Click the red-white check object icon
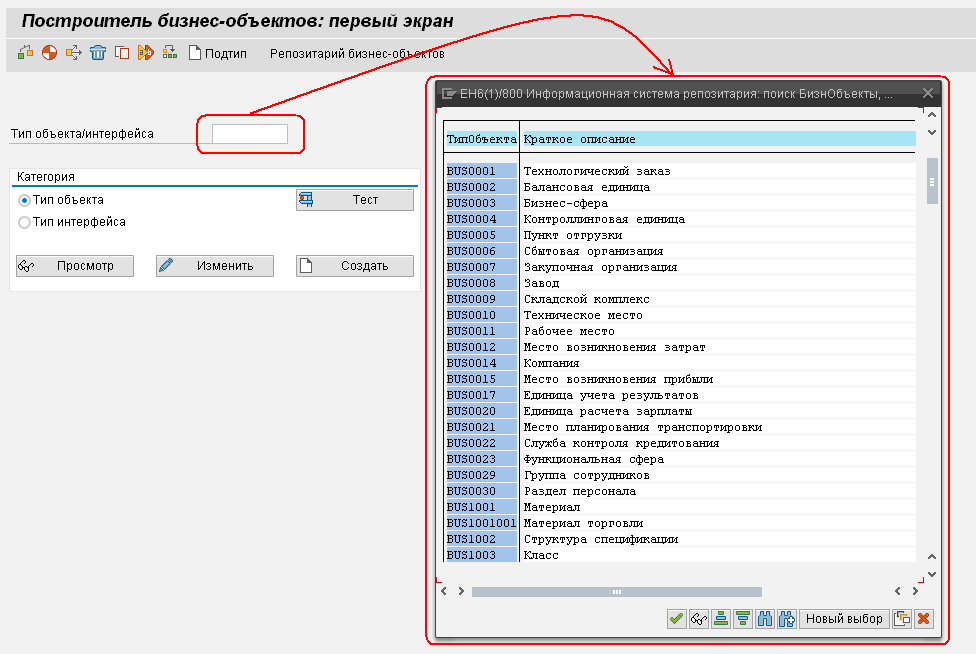The height and width of the screenshot is (654, 976). [49, 53]
